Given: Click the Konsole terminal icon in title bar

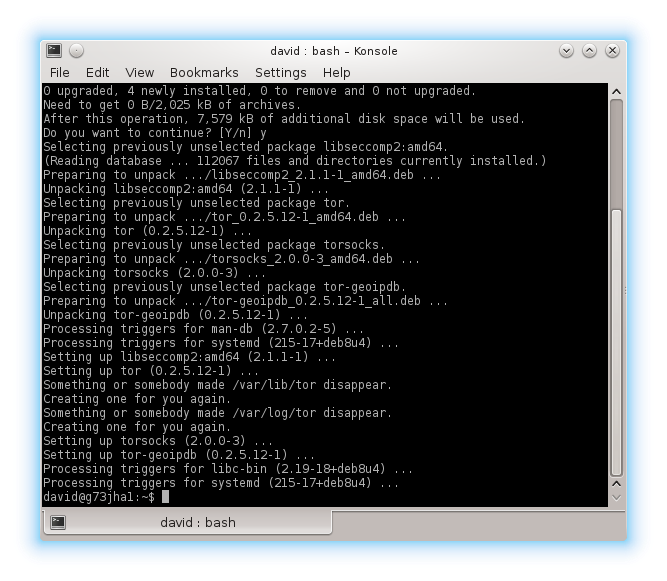Looking at the screenshot, I should tap(54, 51).
